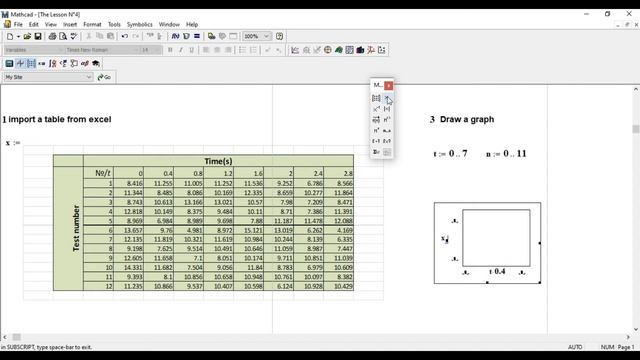This screenshot has width=640, height=360.
Task: Open the Insert menu
Action: point(70,24)
